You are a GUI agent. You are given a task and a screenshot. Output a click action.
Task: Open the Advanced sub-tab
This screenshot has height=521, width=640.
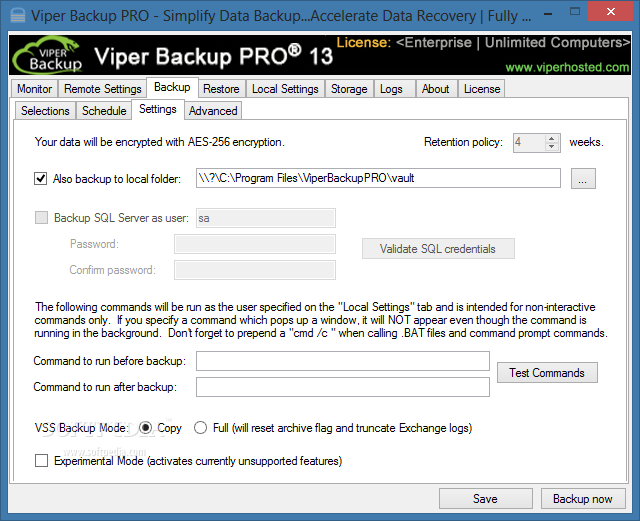tap(213, 111)
